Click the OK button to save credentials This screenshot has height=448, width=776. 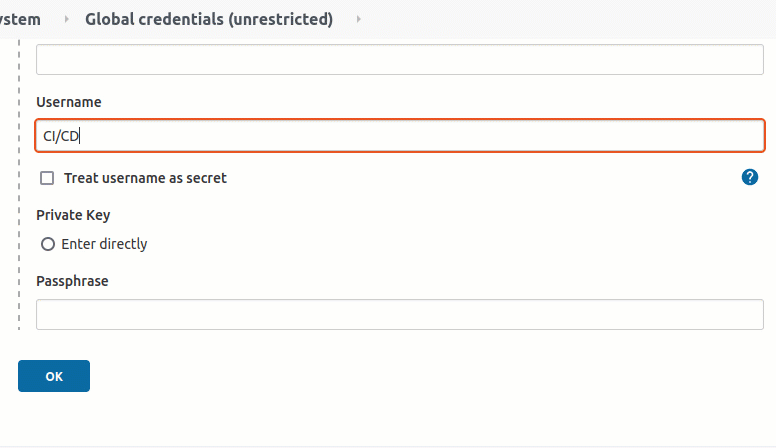coord(54,376)
